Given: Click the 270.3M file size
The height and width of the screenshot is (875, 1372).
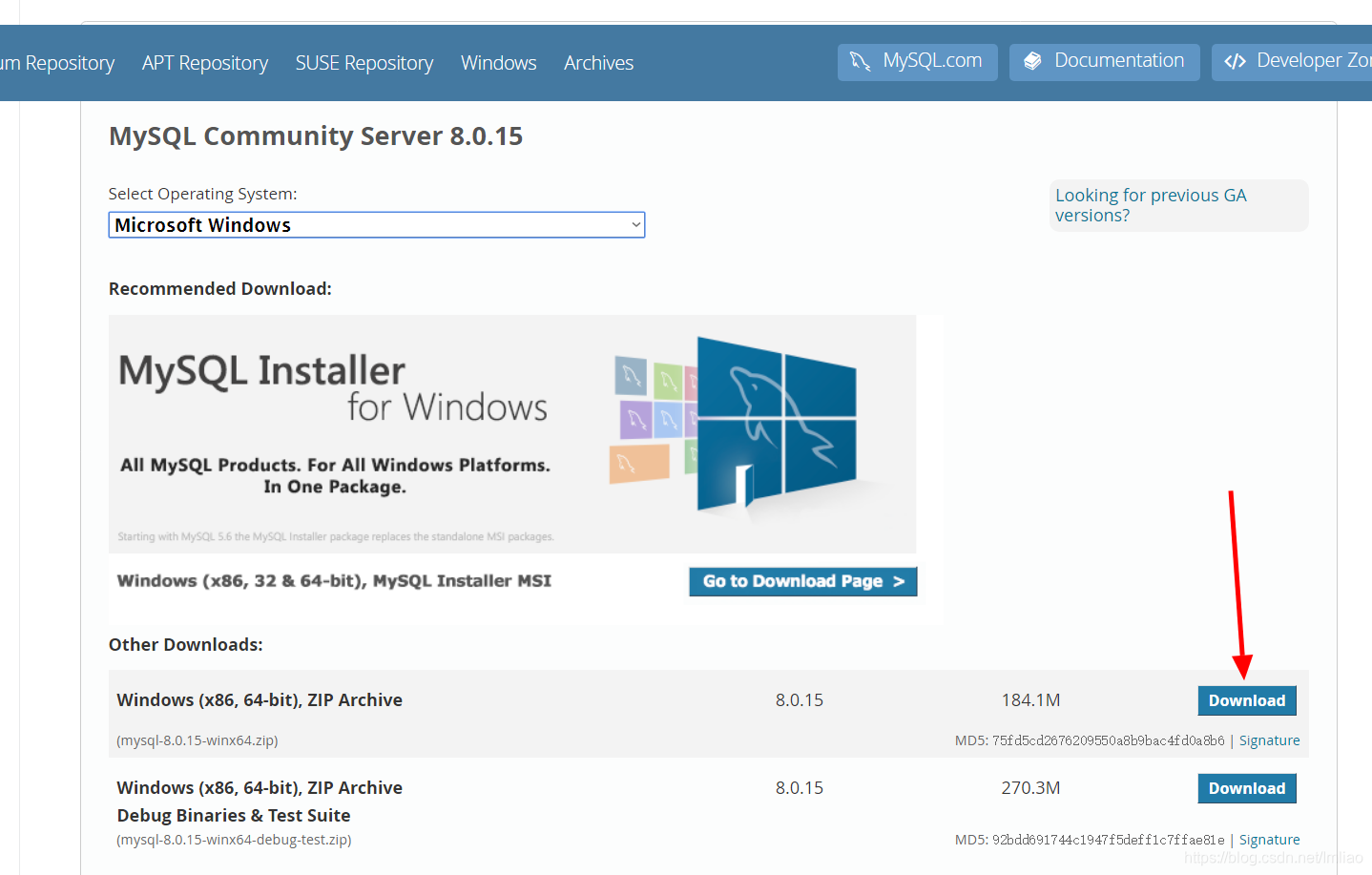Looking at the screenshot, I should coord(1030,788).
